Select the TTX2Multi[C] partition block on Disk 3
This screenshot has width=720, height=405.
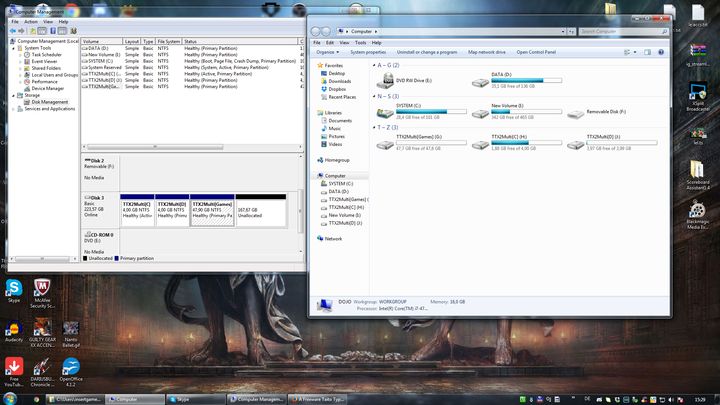click(137, 210)
